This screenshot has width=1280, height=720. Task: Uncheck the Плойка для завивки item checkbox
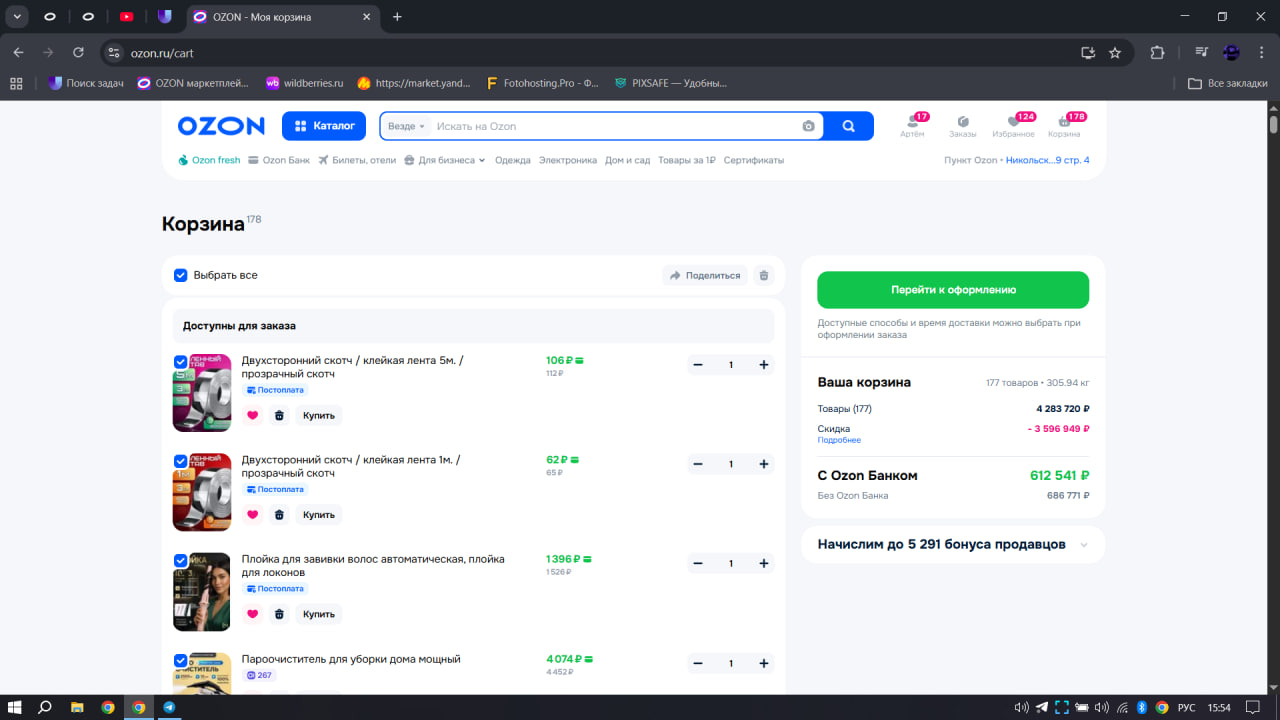coord(181,561)
